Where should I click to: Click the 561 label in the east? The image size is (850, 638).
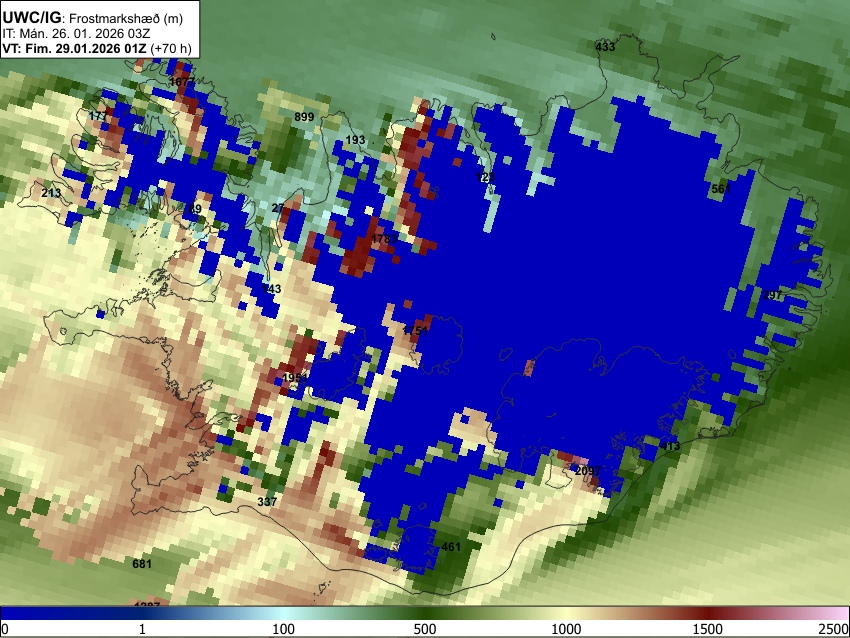[721, 189]
